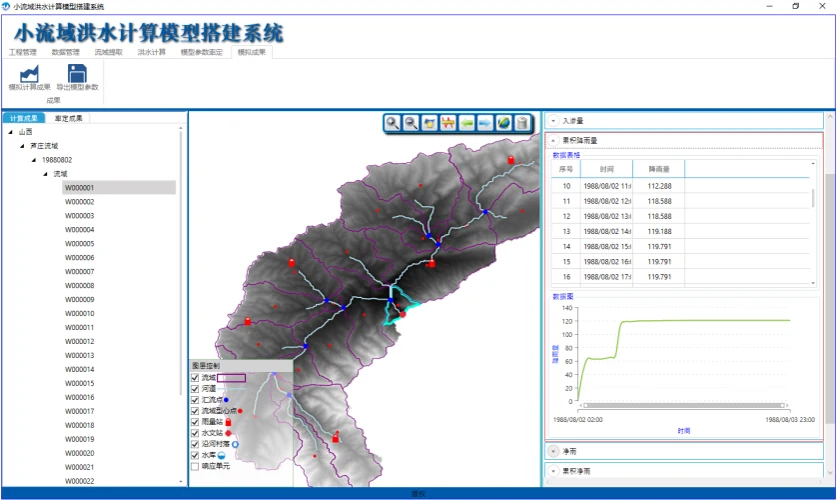Select watershed W000020 in tree
The width and height of the screenshot is (837, 500).
[x=80, y=454]
